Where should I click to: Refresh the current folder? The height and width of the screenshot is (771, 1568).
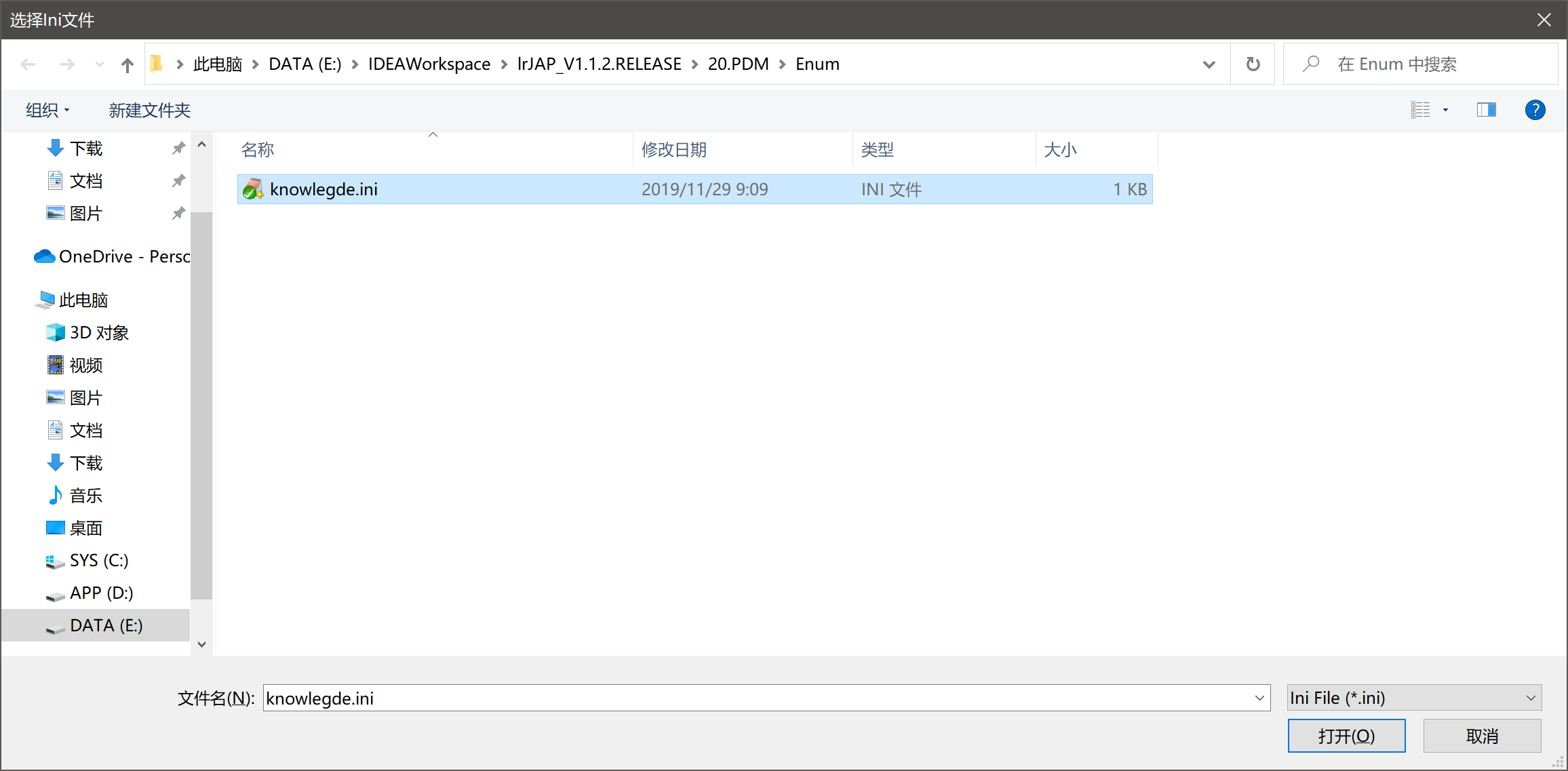(x=1253, y=64)
